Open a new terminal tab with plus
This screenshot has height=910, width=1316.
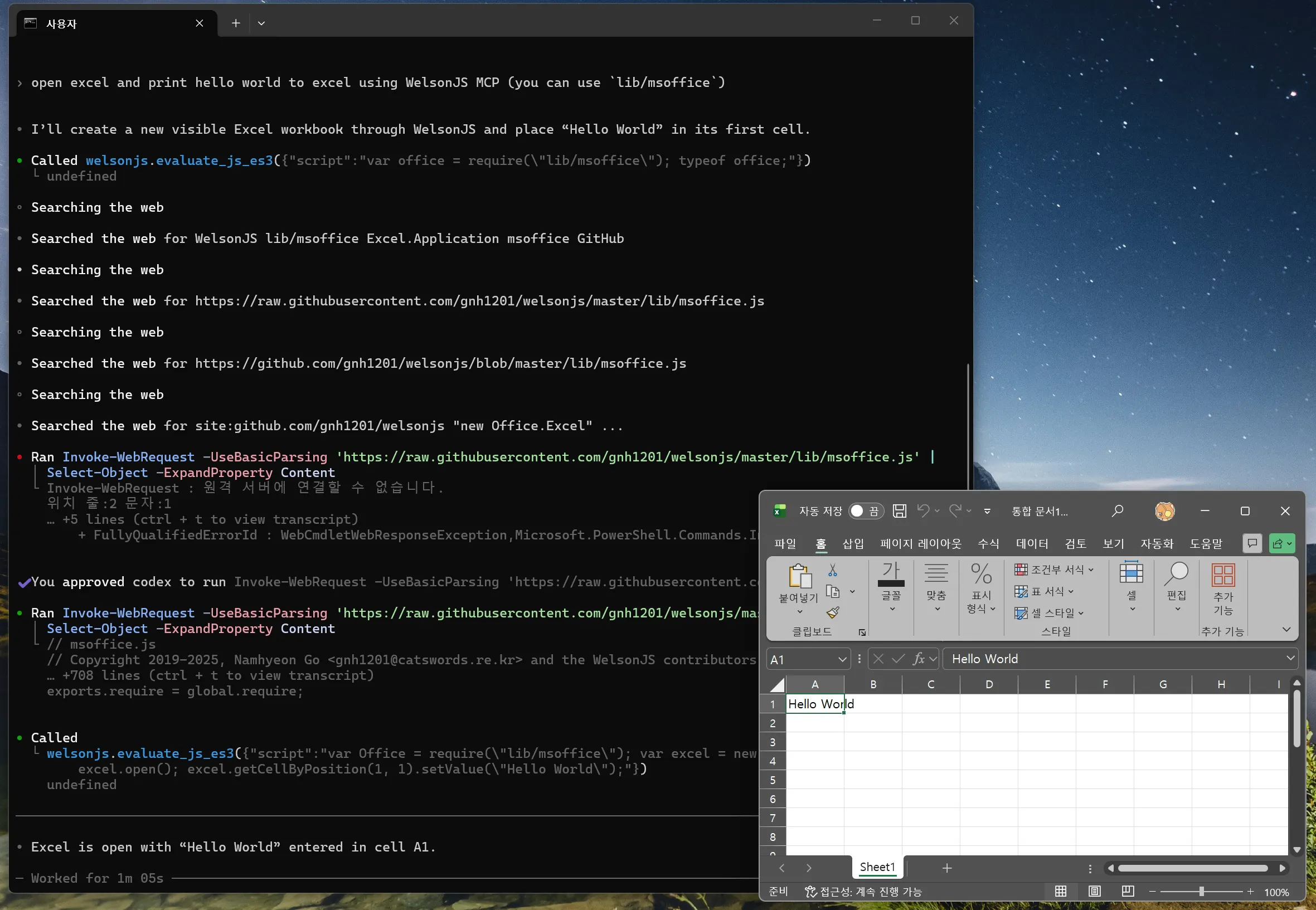click(x=235, y=23)
